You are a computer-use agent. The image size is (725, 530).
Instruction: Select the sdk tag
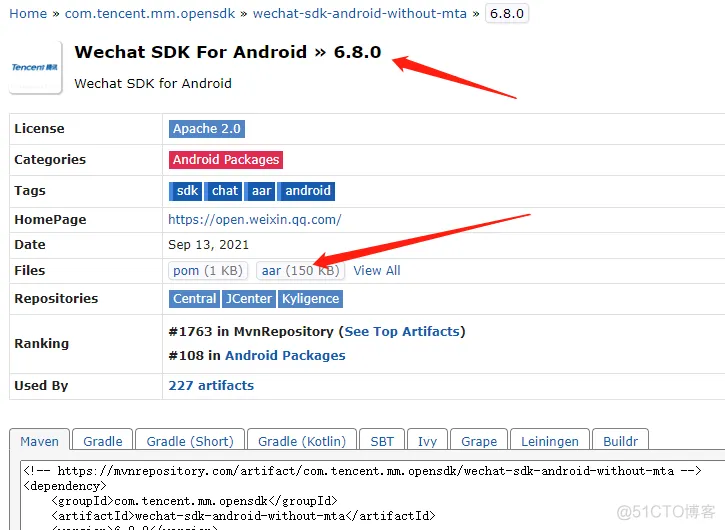(x=185, y=191)
